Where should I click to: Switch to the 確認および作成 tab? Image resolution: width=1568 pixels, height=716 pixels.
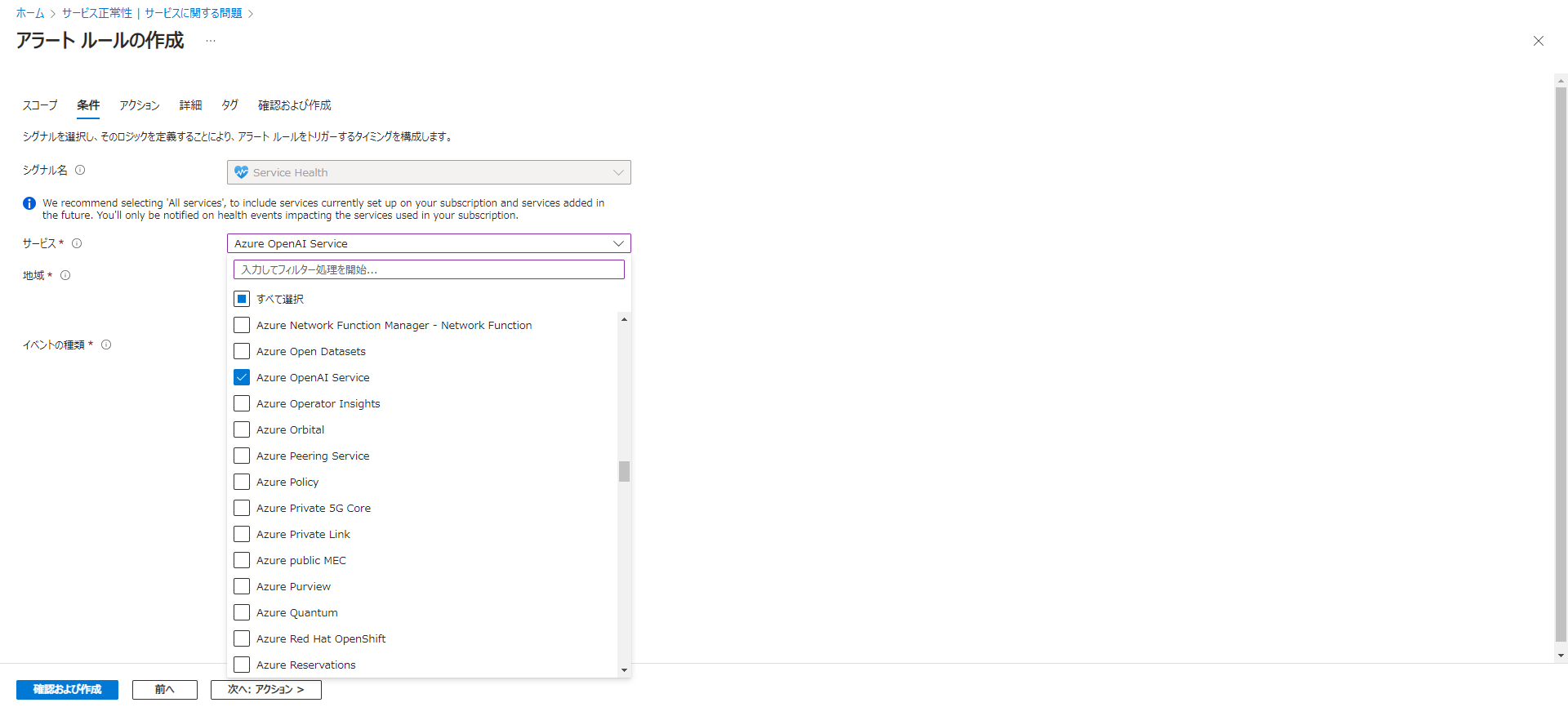click(295, 105)
